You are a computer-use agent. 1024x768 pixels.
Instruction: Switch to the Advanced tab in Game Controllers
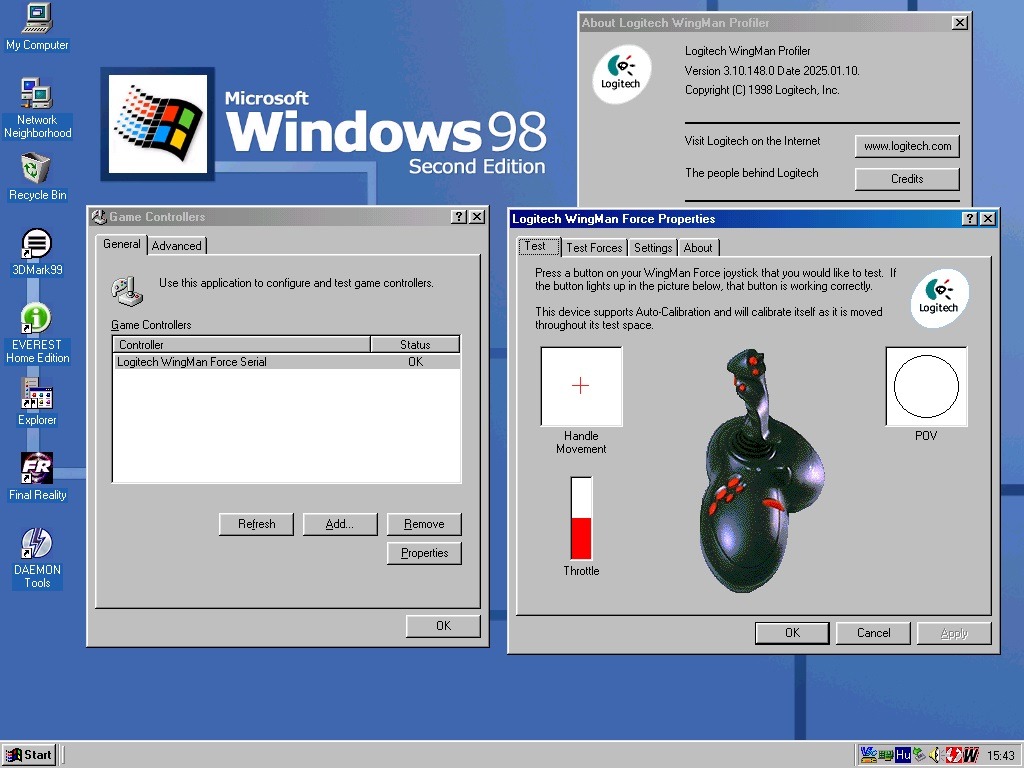point(176,246)
